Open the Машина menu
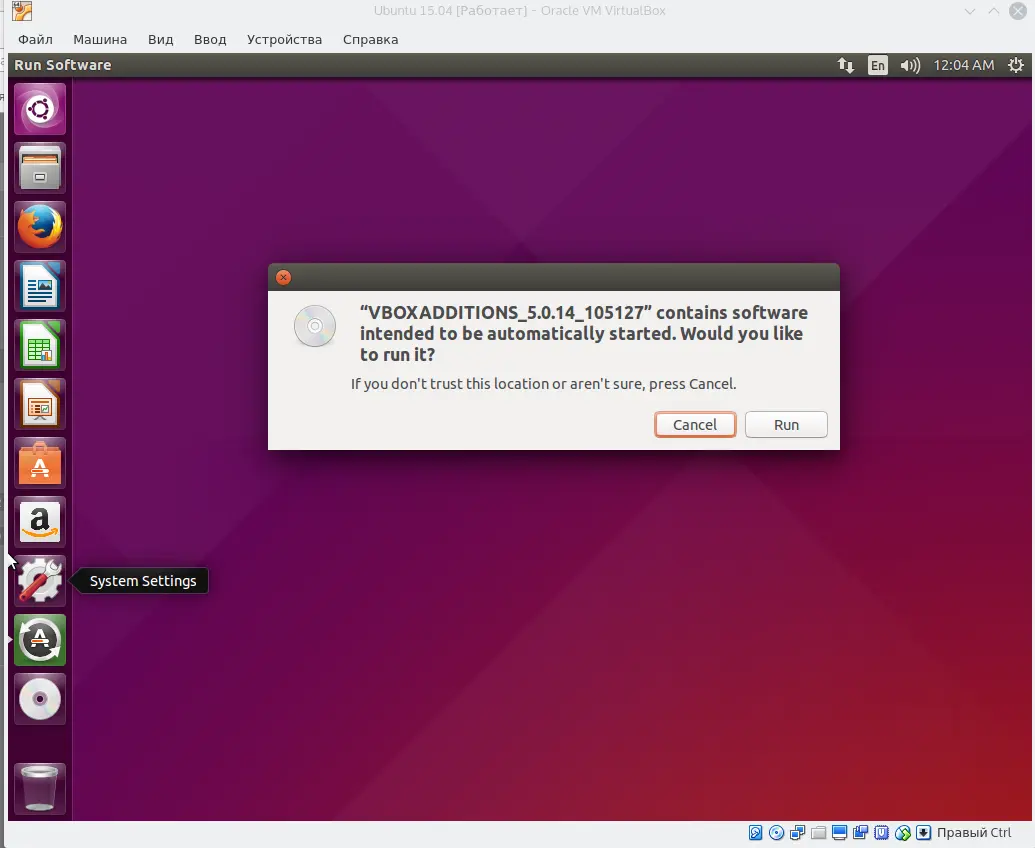 [x=100, y=40]
